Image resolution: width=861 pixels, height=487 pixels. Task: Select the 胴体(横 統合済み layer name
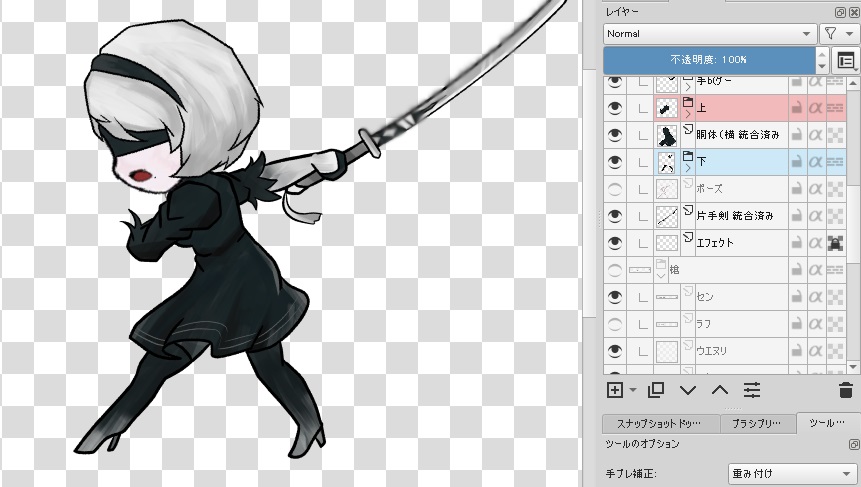(x=738, y=135)
